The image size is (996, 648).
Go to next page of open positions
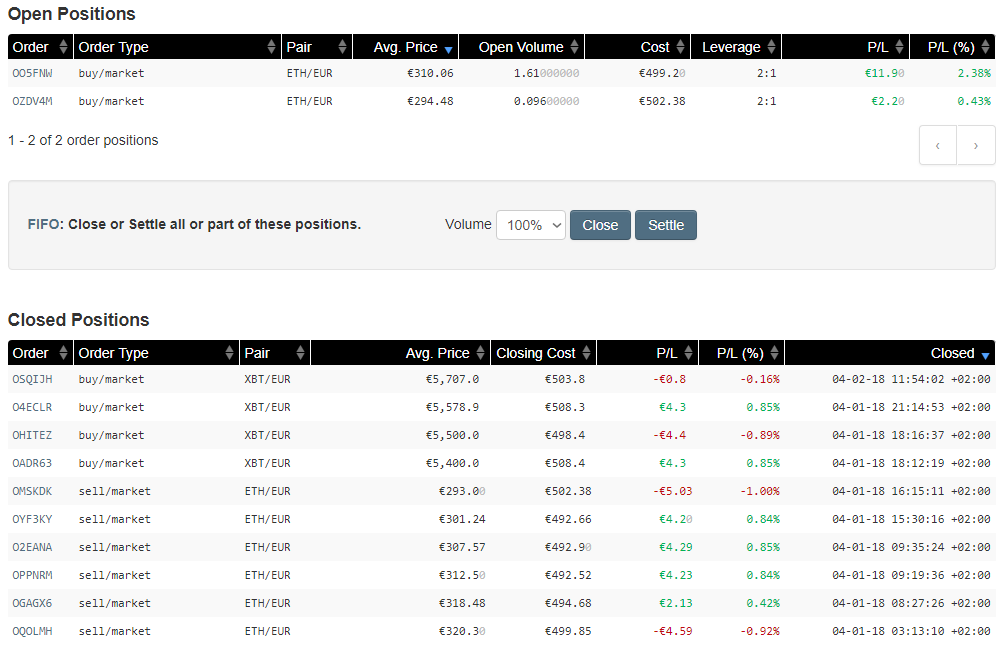[x=976, y=145]
